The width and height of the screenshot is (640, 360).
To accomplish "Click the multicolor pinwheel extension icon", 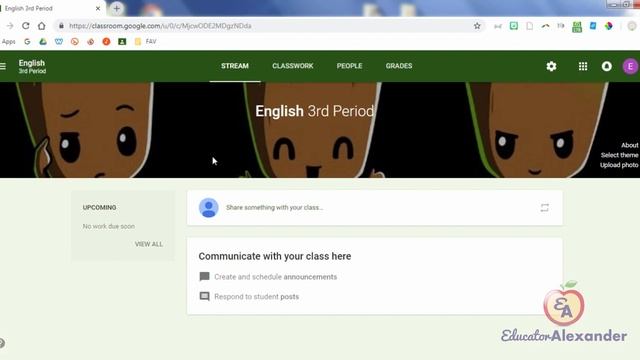I will [x=609, y=26].
